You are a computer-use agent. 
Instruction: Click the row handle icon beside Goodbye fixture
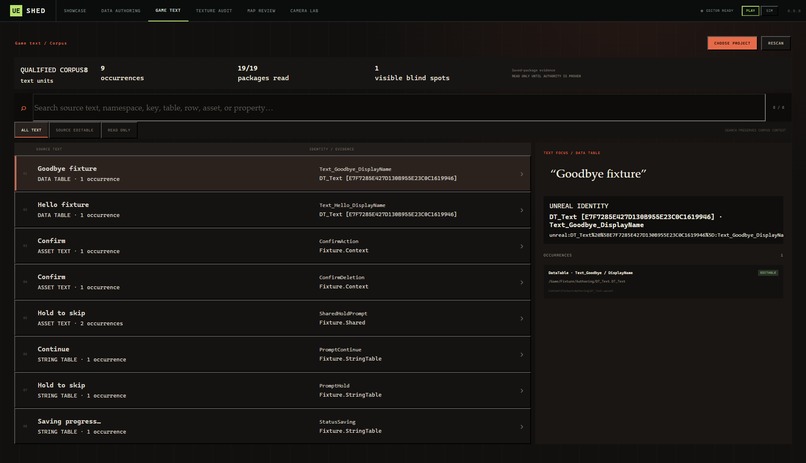point(25,174)
